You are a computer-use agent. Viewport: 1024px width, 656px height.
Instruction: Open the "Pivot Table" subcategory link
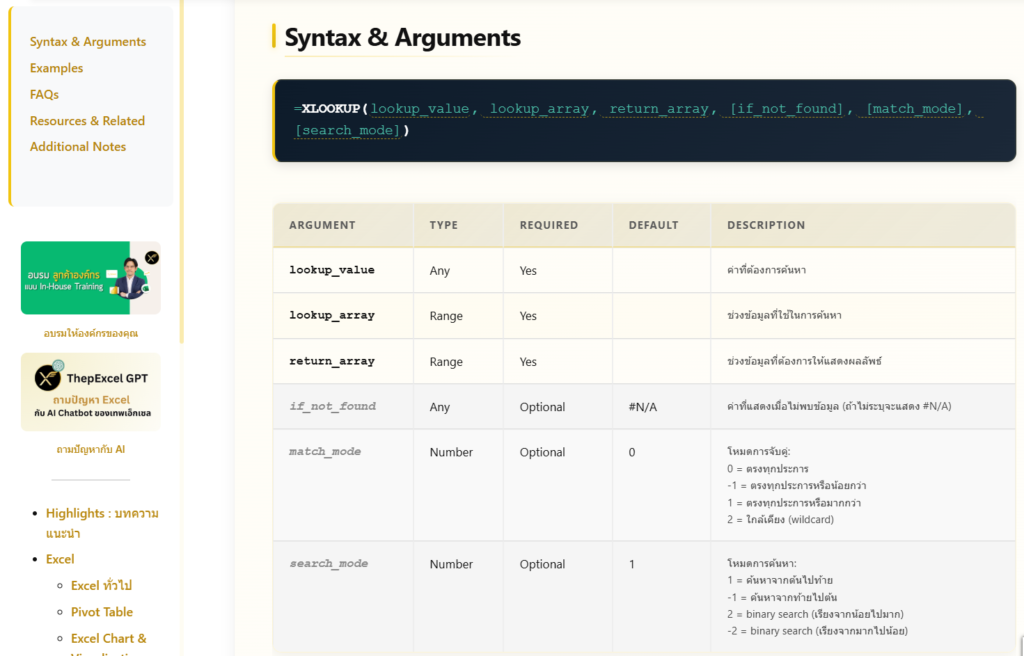(x=101, y=611)
